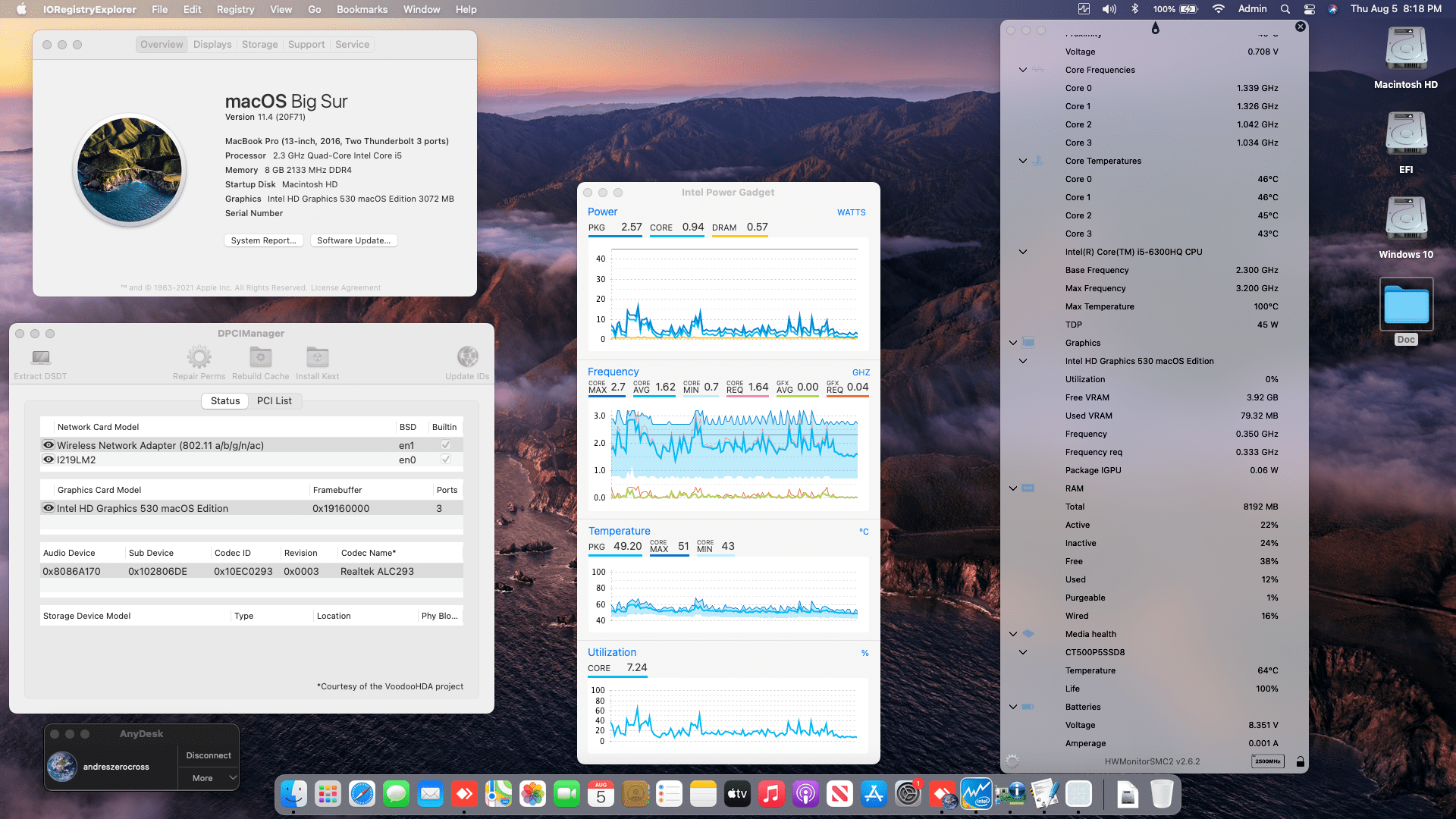Select the Doc folder on the desktop
Screen dimensions: 1456x819
coord(1406,304)
